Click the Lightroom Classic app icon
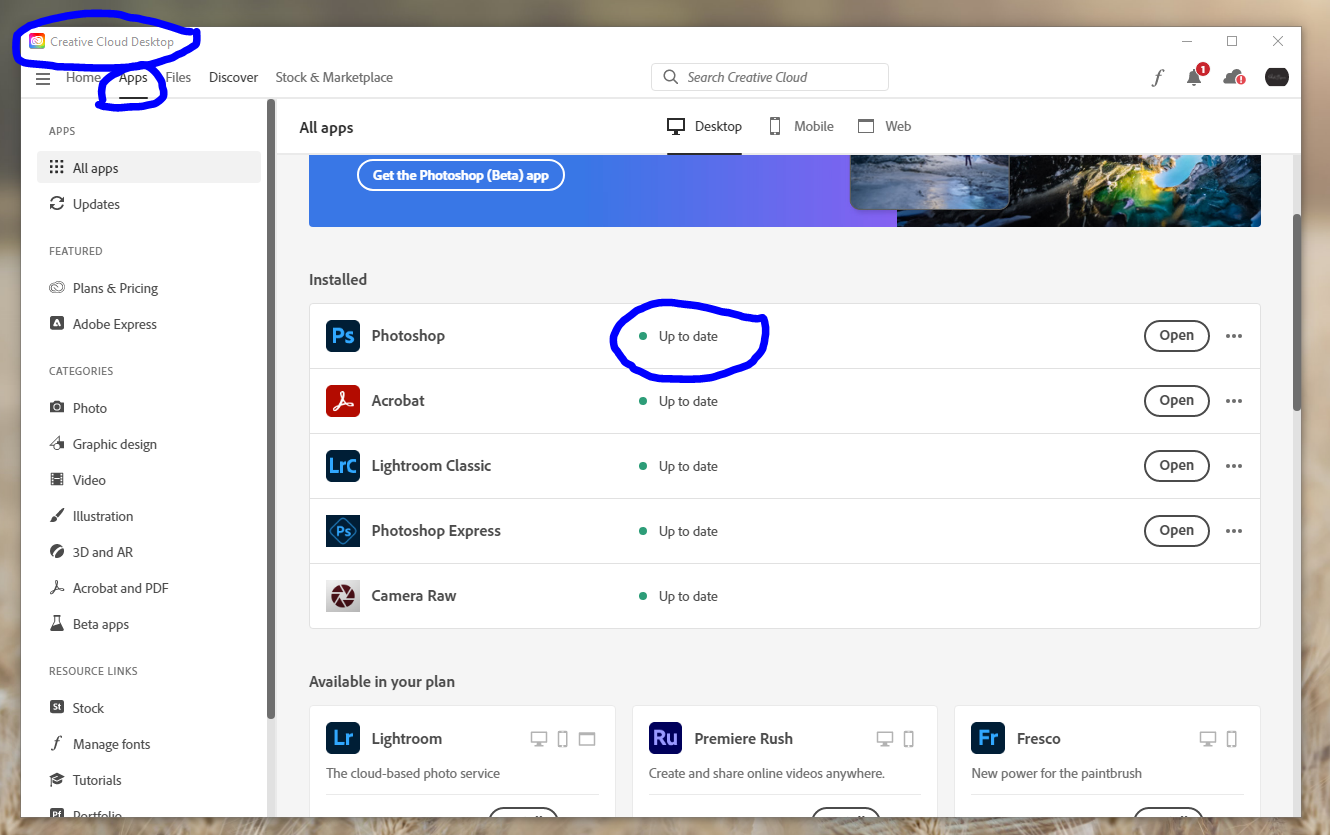The width and height of the screenshot is (1330, 835). (x=343, y=466)
